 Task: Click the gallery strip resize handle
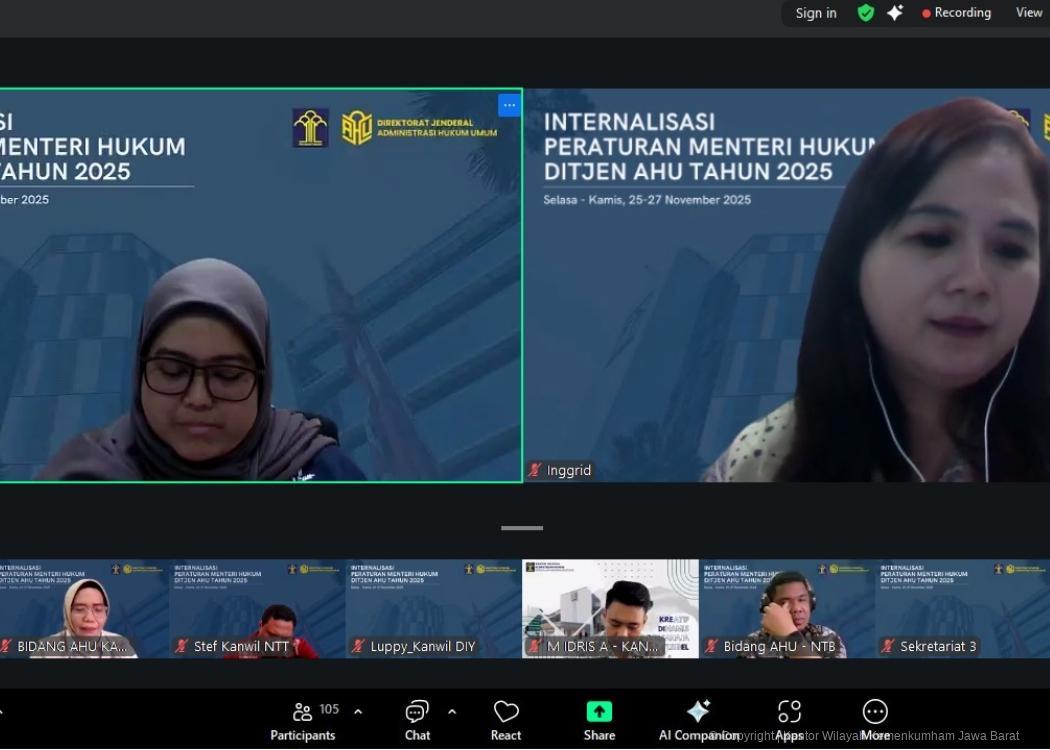(522, 528)
